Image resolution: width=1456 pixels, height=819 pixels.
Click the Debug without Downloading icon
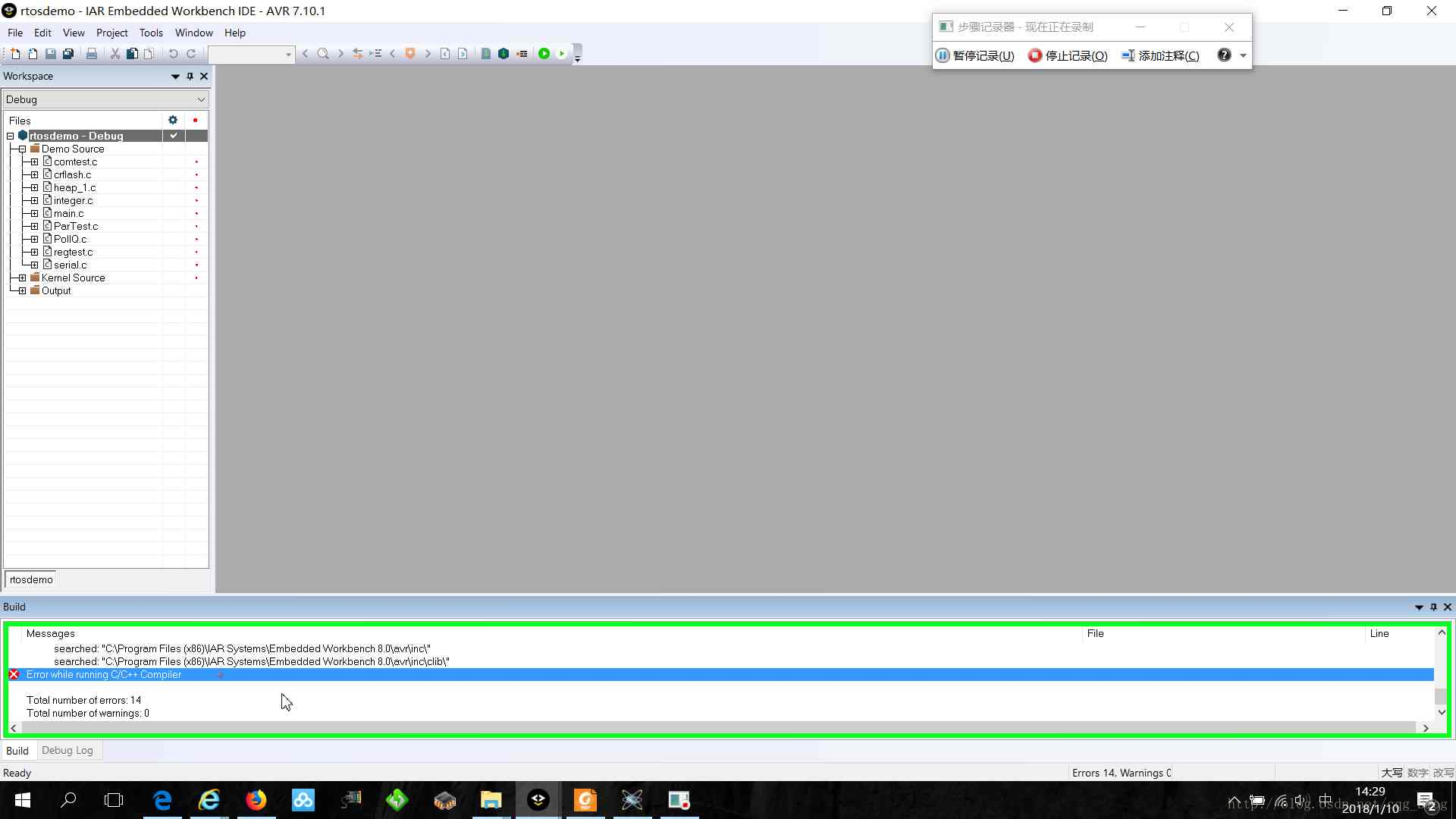pyautogui.click(x=562, y=54)
